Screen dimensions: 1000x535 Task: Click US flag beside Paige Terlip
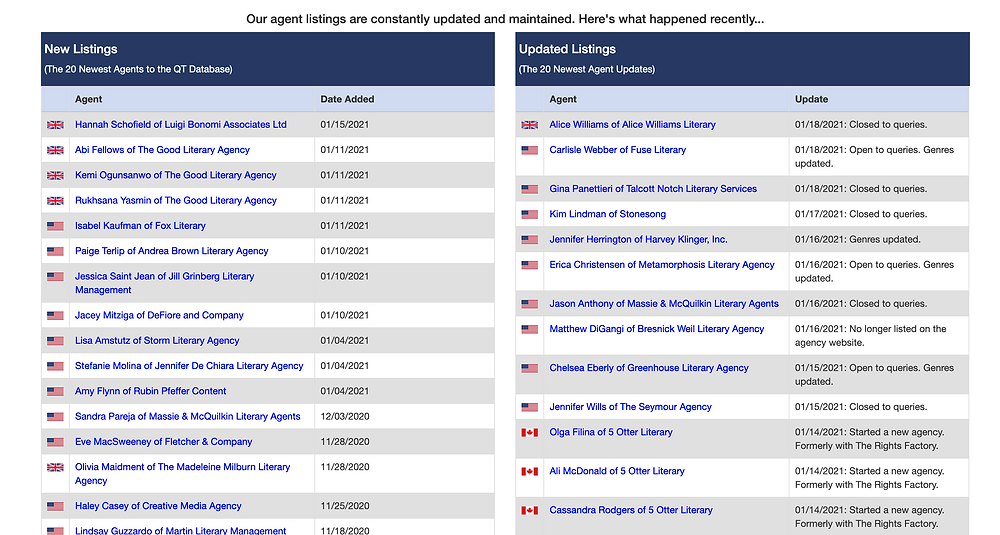pyautogui.click(x=55, y=251)
